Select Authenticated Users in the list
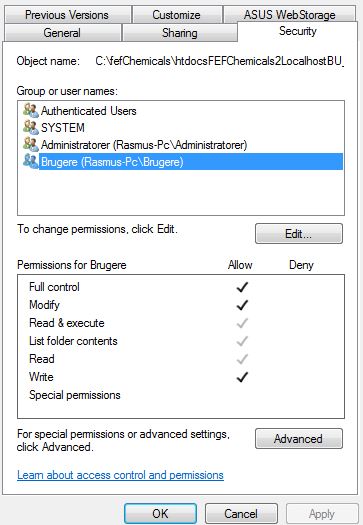This screenshot has width=363, height=525. 88,111
